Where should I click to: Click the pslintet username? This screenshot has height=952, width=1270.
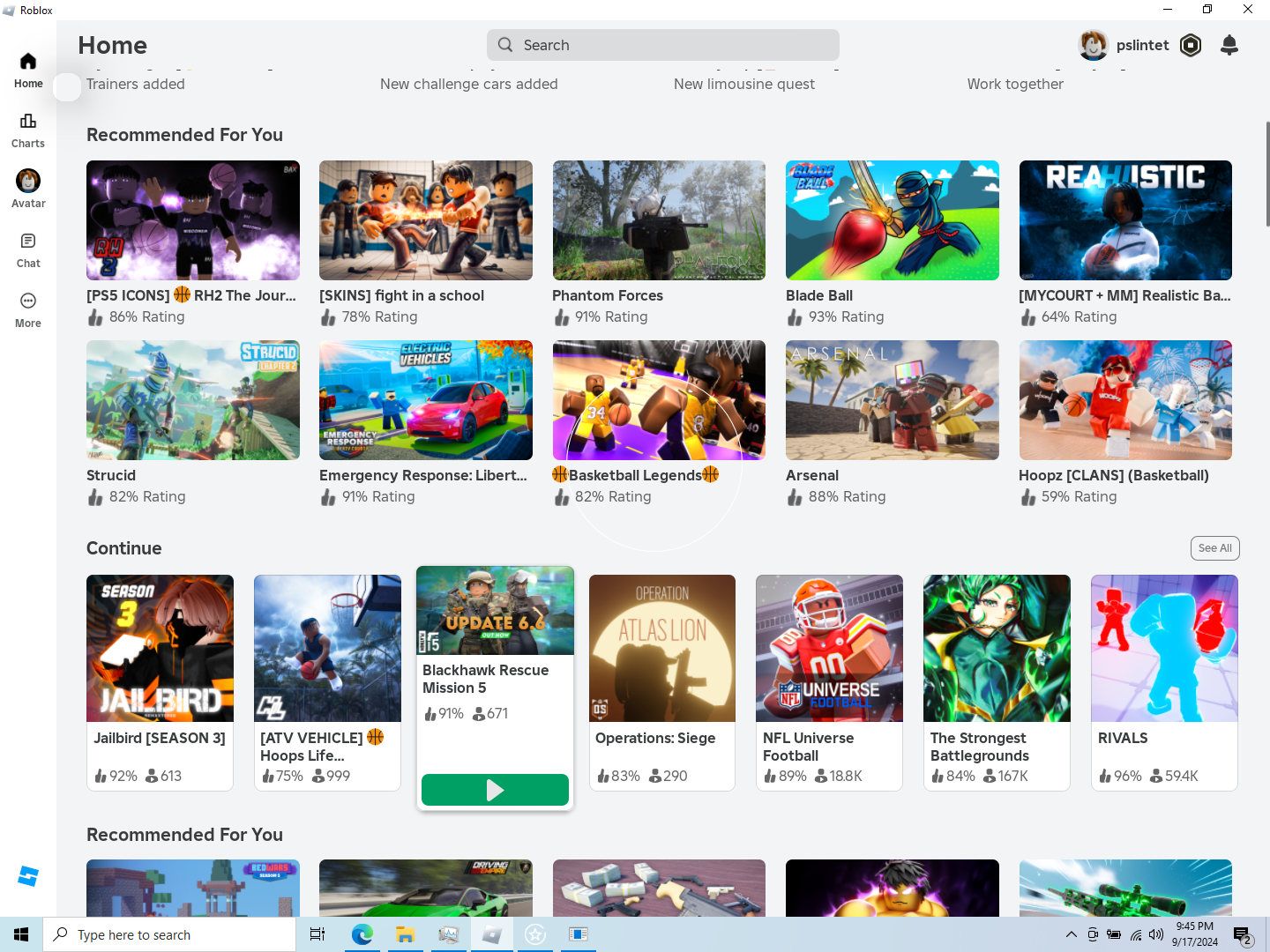[x=1142, y=45]
